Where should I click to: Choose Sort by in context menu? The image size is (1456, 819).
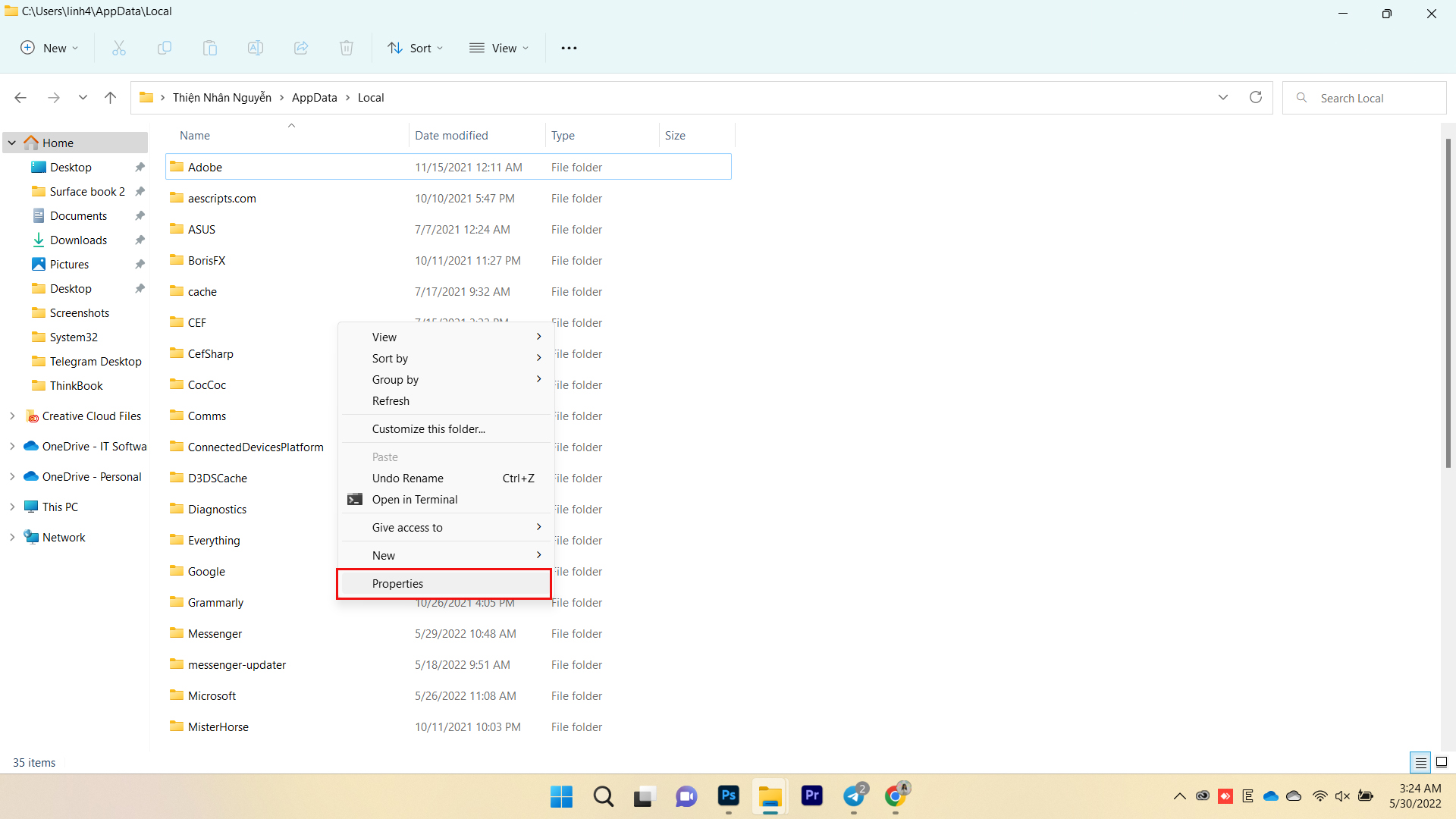(446, 358)
